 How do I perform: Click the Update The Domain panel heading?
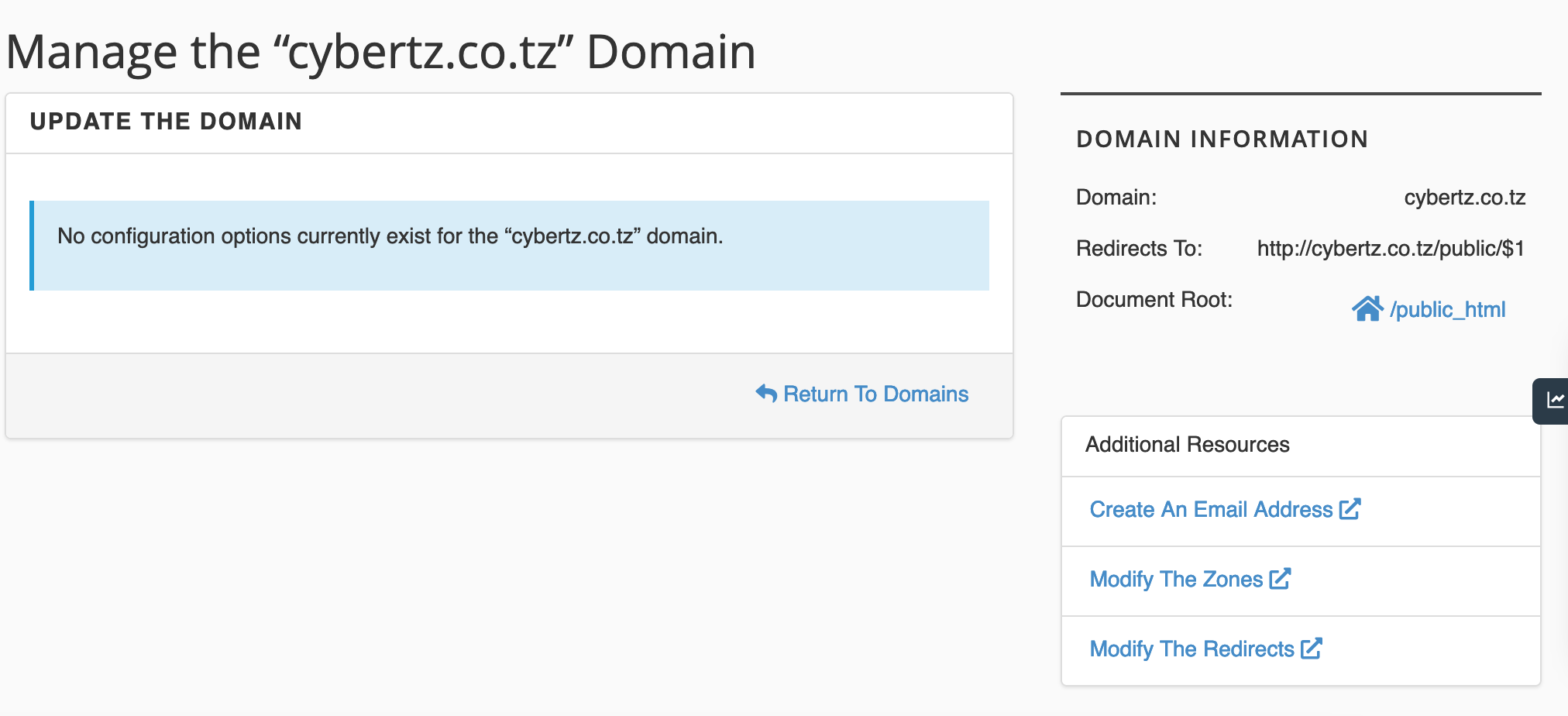166,122
